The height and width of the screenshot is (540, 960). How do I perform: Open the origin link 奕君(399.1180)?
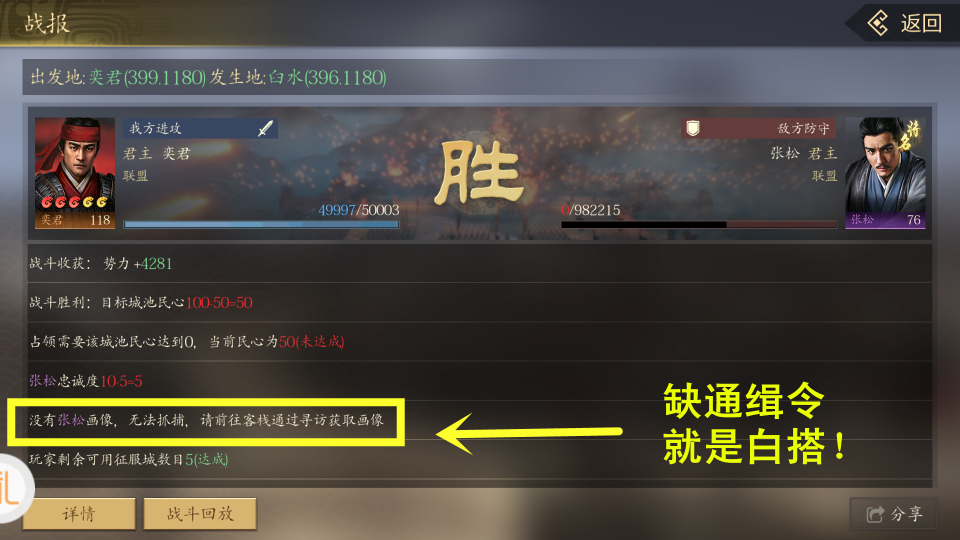click(x=148, y=78)
